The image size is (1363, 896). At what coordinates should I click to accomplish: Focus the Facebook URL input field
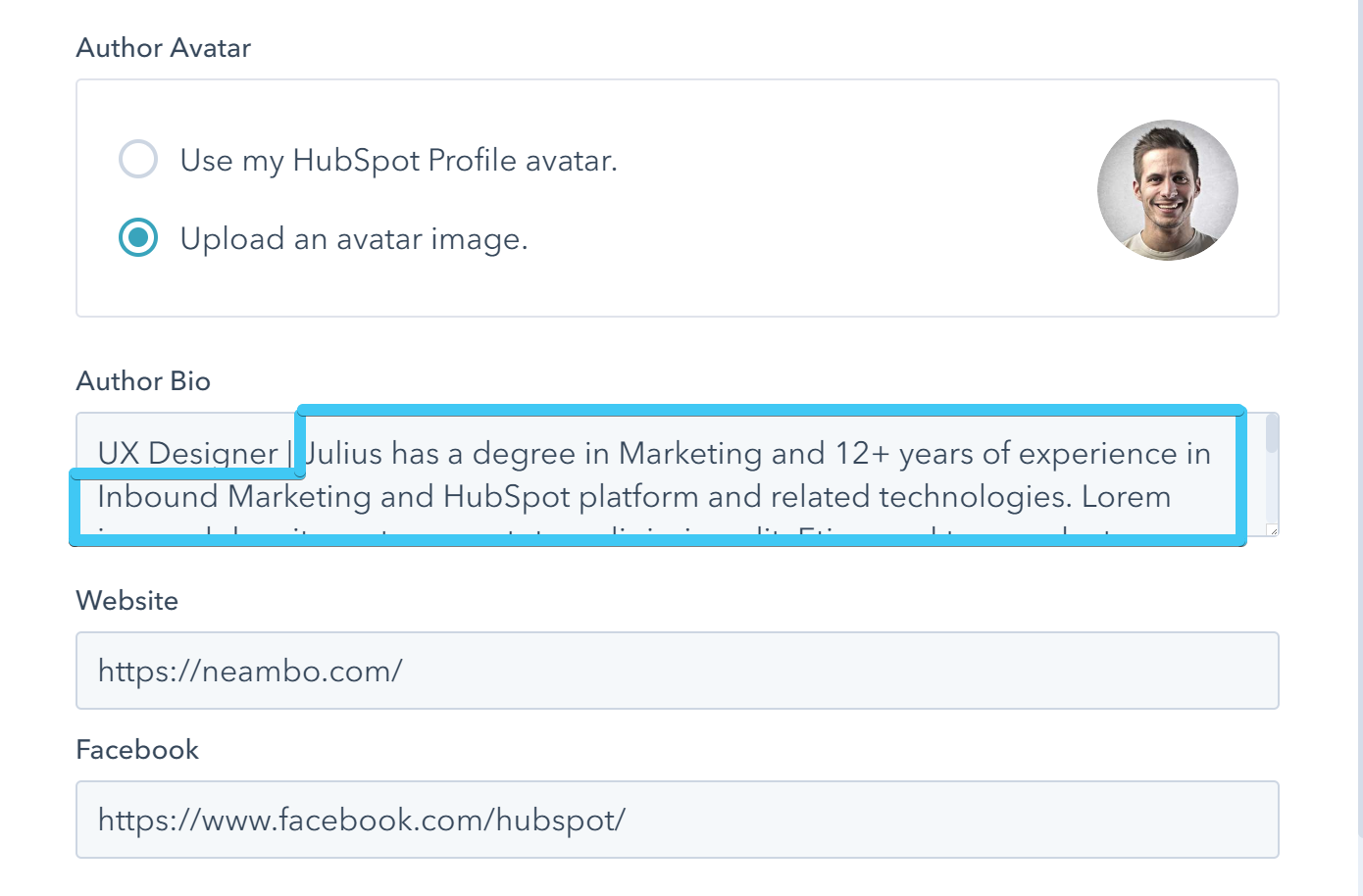pos(677,820)
